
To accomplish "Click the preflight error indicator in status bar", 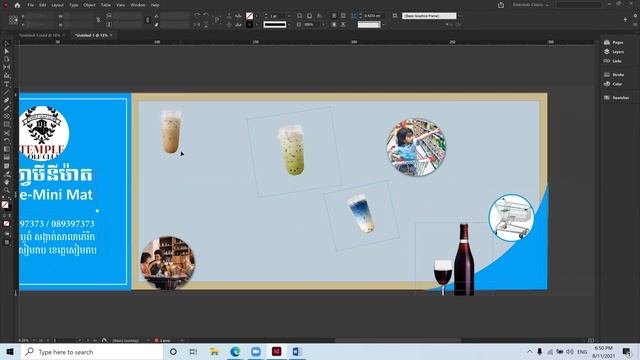I will tap(156, 340).
